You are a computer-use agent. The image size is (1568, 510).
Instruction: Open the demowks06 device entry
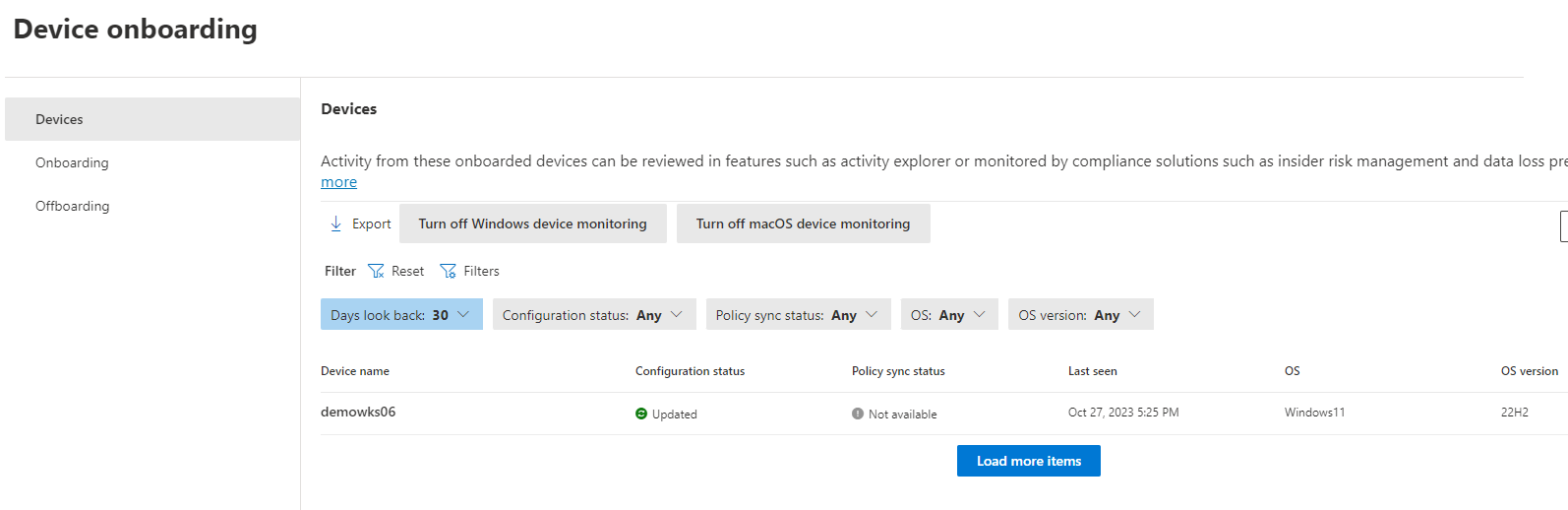pos(358,413)
